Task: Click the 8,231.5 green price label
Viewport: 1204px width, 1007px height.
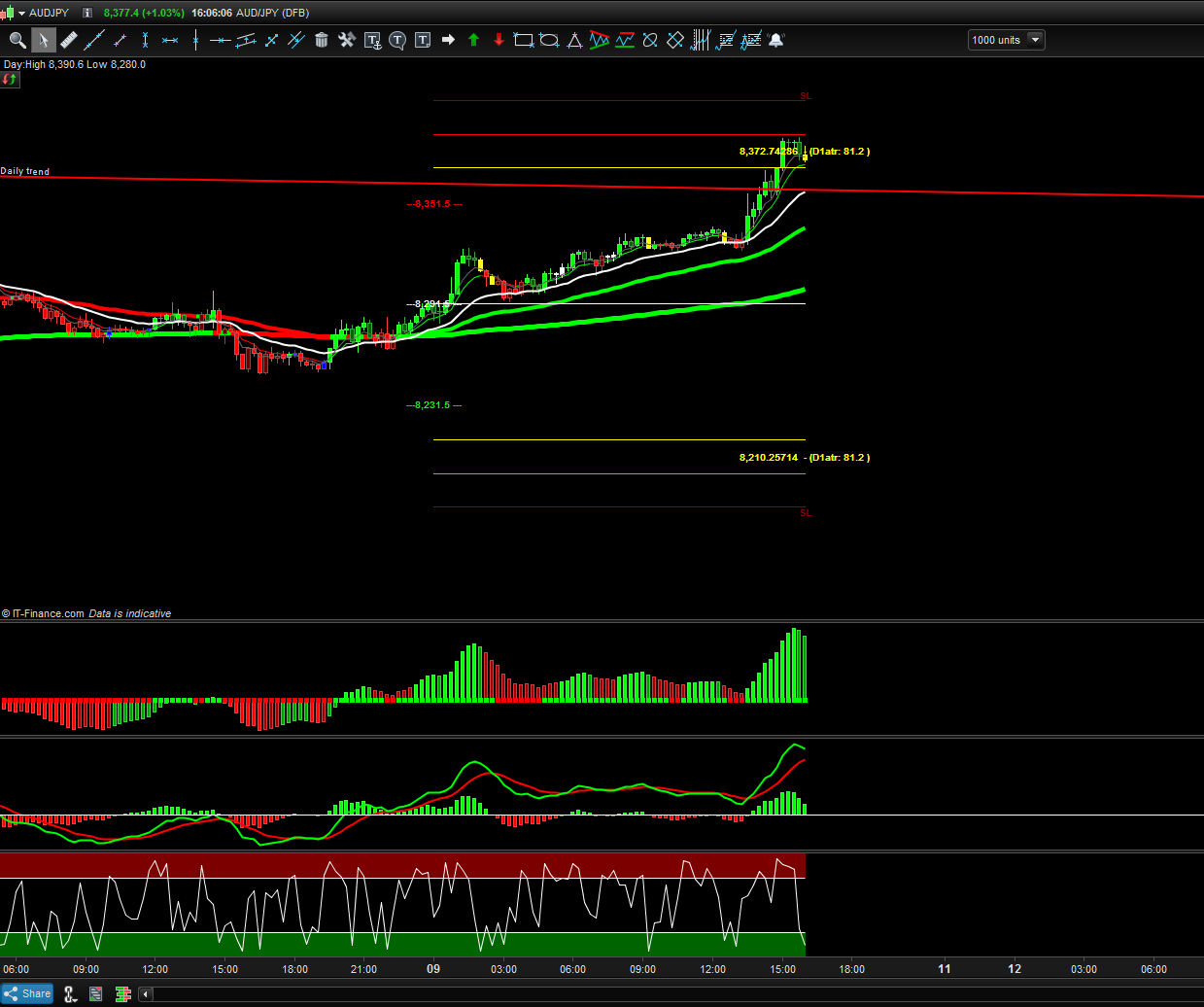Action: click(x=434, y=405)
